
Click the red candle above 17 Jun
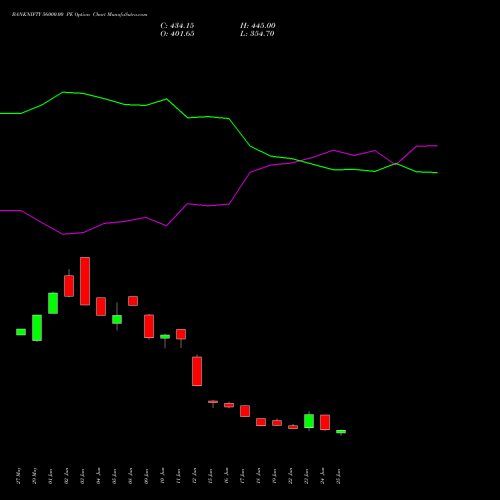245,411
